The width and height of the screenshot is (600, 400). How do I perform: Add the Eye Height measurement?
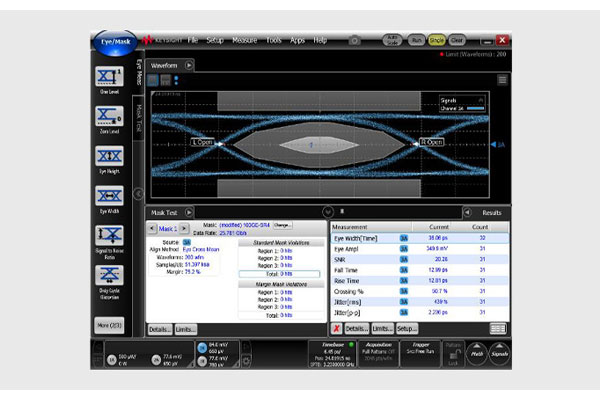[x=109, y=156]
